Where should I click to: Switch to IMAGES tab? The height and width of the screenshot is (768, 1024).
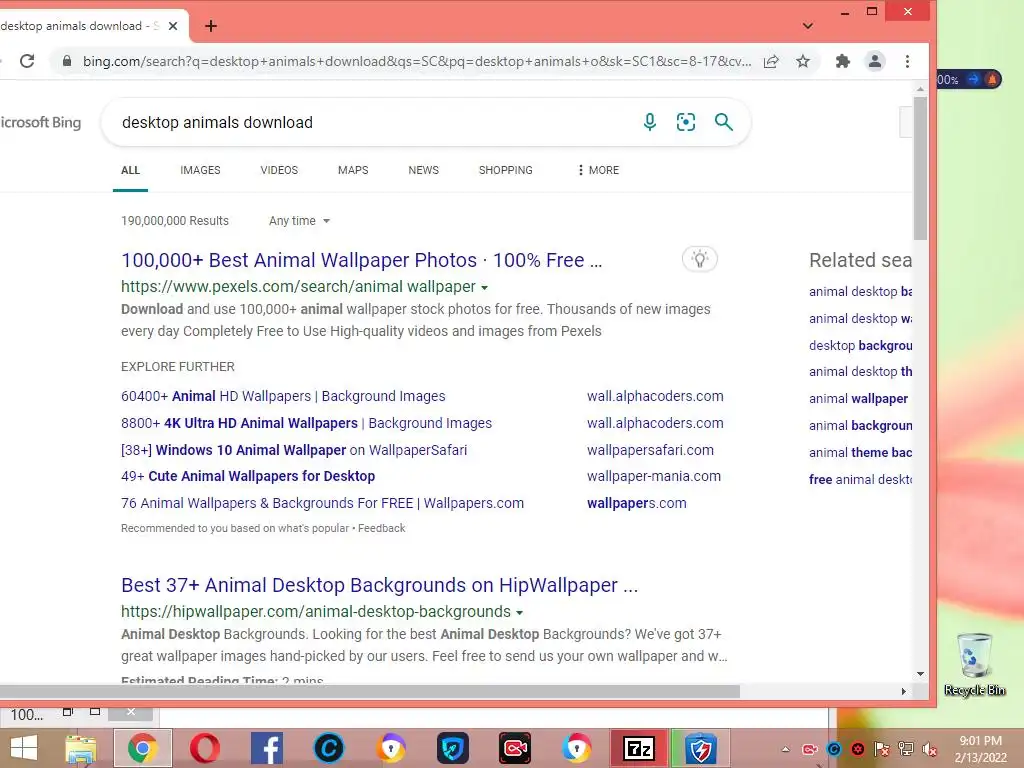(x=200, y=170)
